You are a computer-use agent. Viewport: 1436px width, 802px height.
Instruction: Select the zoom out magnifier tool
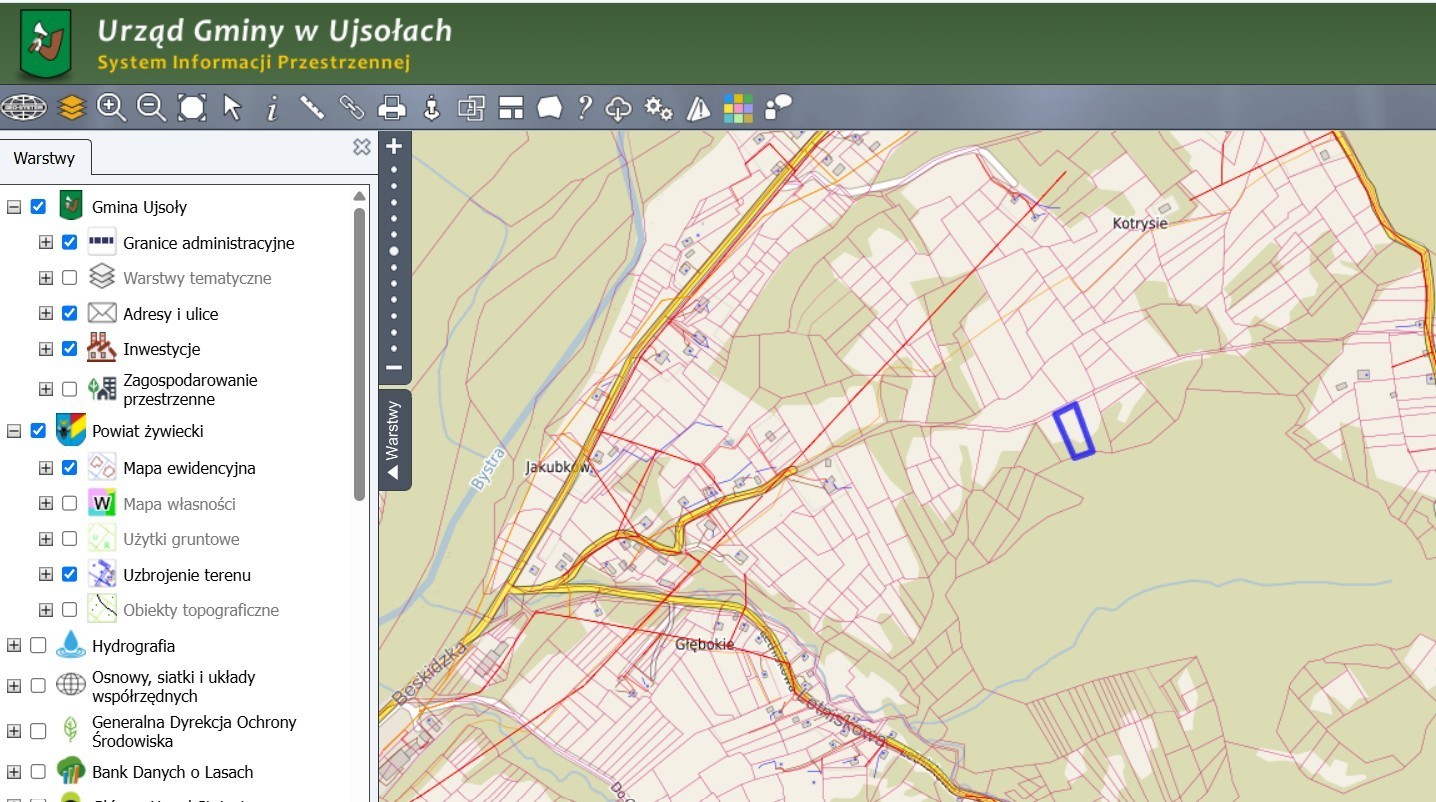[x=151, y=107]
